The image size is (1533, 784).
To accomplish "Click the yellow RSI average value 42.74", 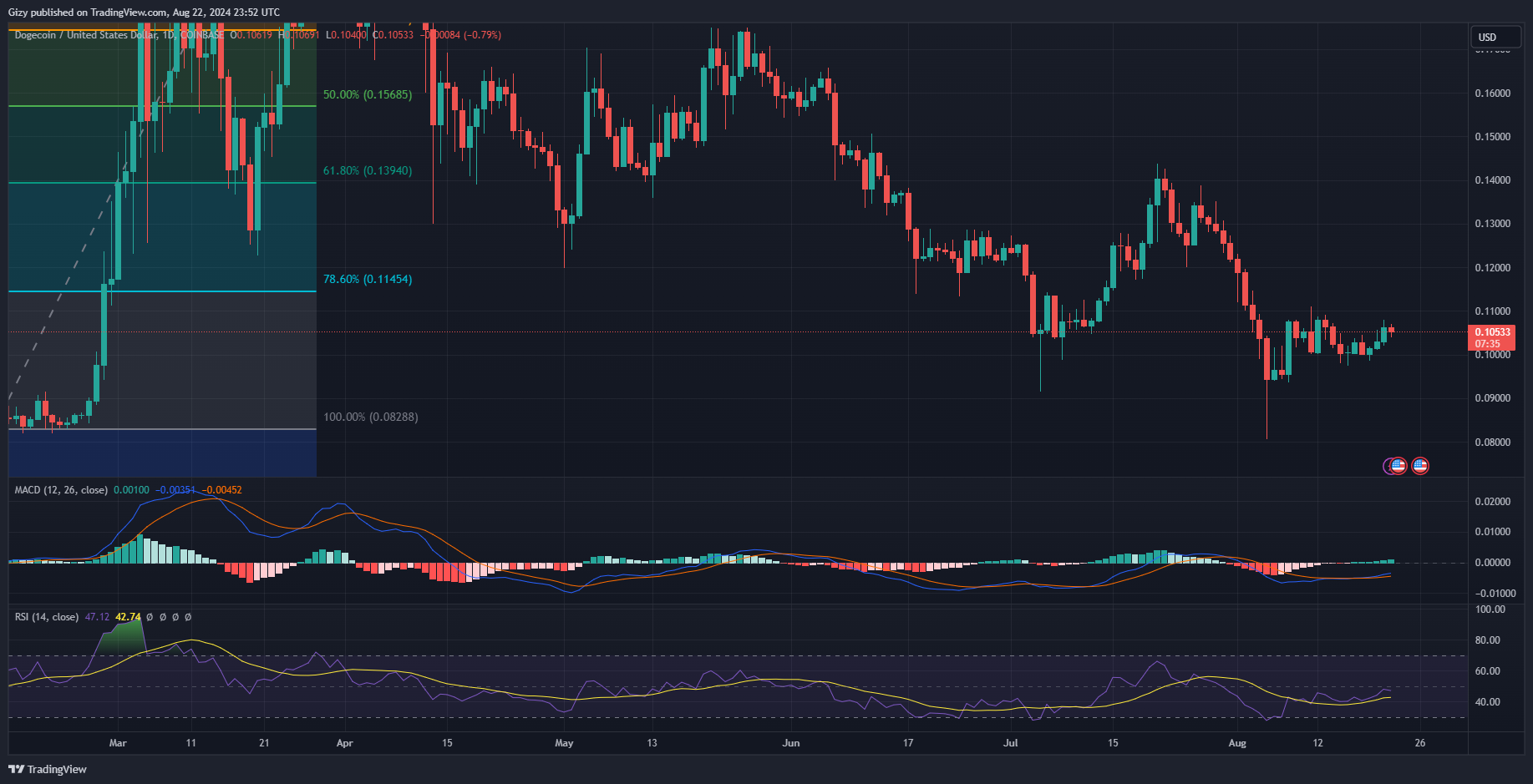I will (129, 617).
